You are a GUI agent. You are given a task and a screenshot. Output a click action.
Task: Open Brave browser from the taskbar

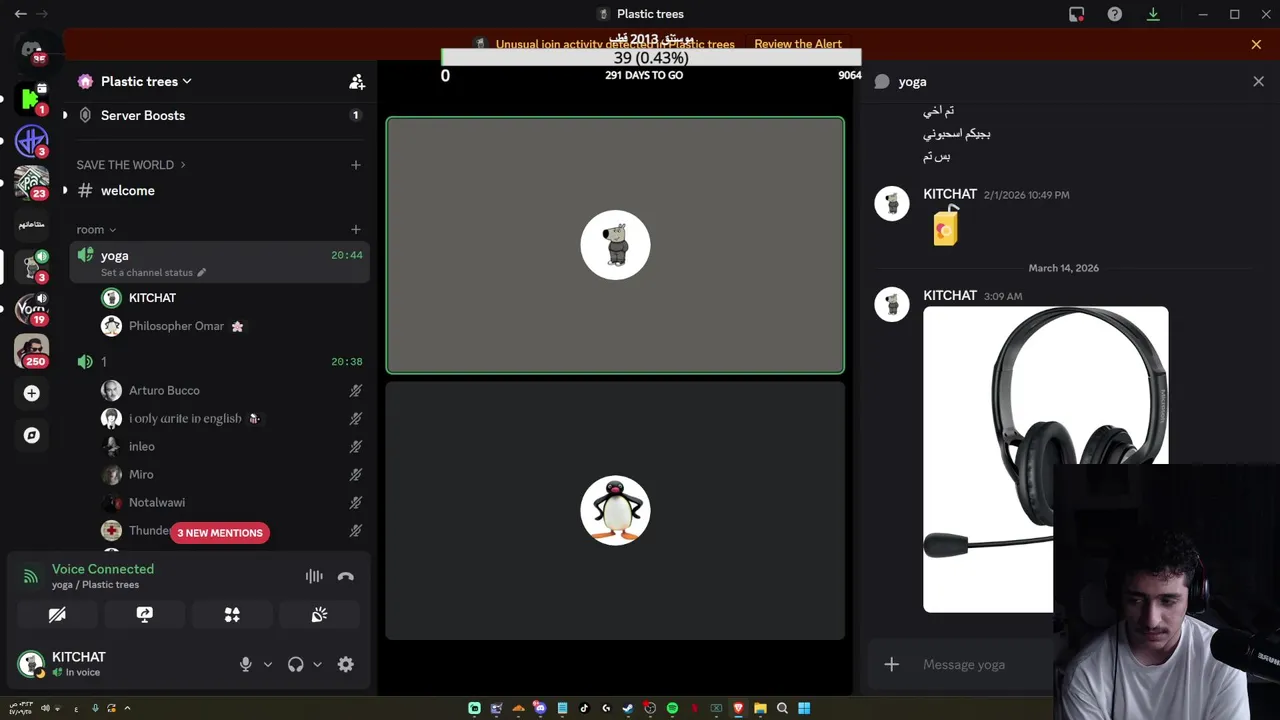click(738, 708)
